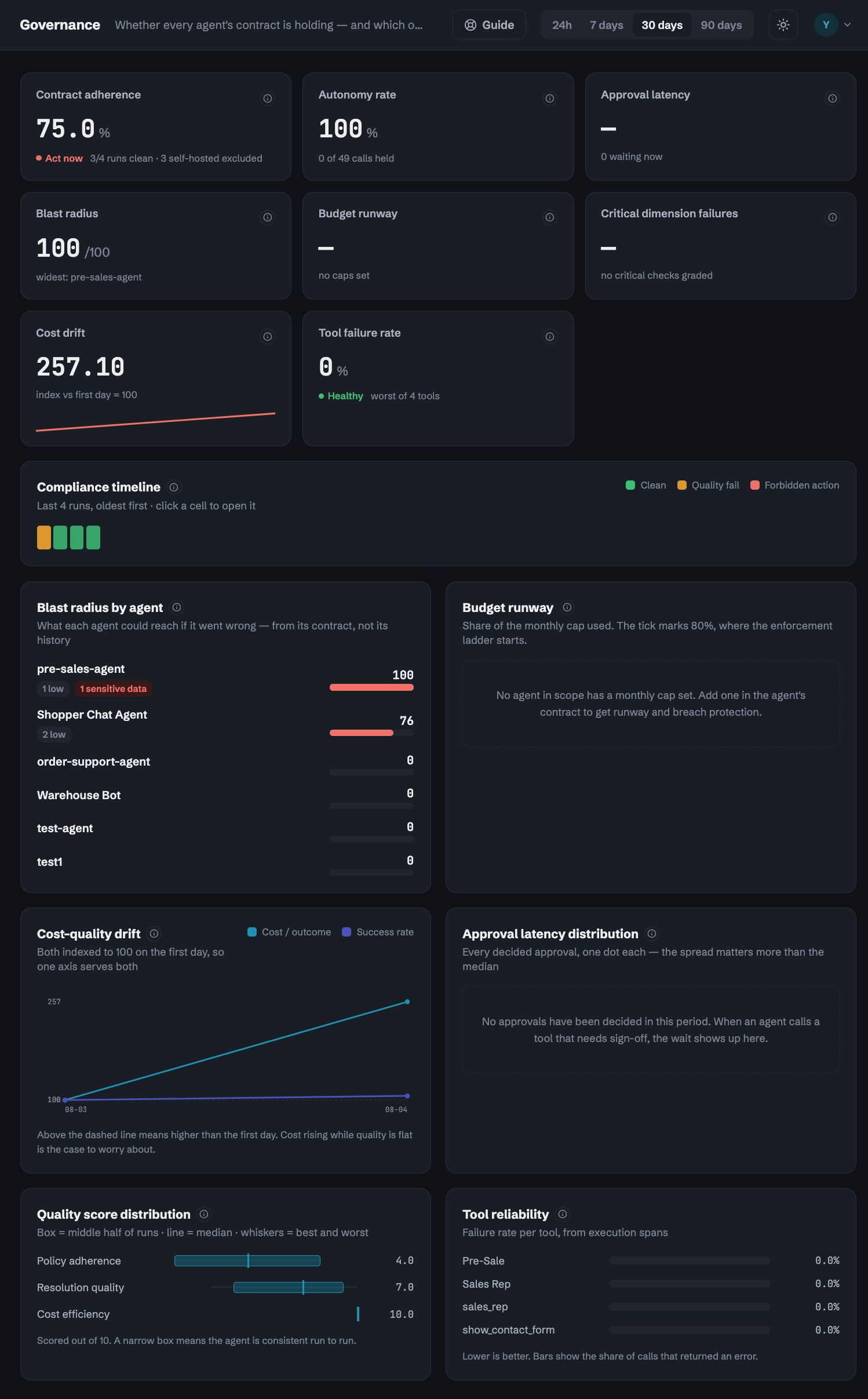This screenshot has height=1399, width=868.
Task: Click info icon on Autonomy rate card
Action: coord(550,99)
